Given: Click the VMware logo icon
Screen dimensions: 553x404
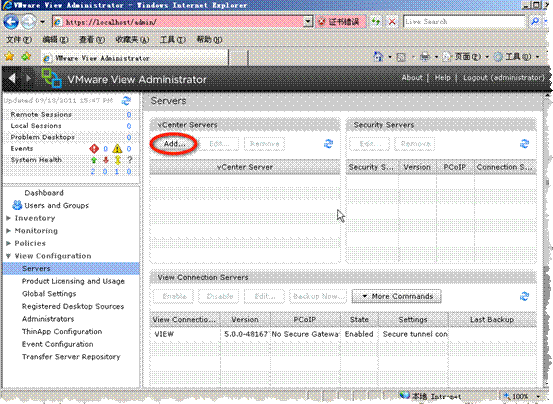Looking at the screenshot, I should [51, 78].
